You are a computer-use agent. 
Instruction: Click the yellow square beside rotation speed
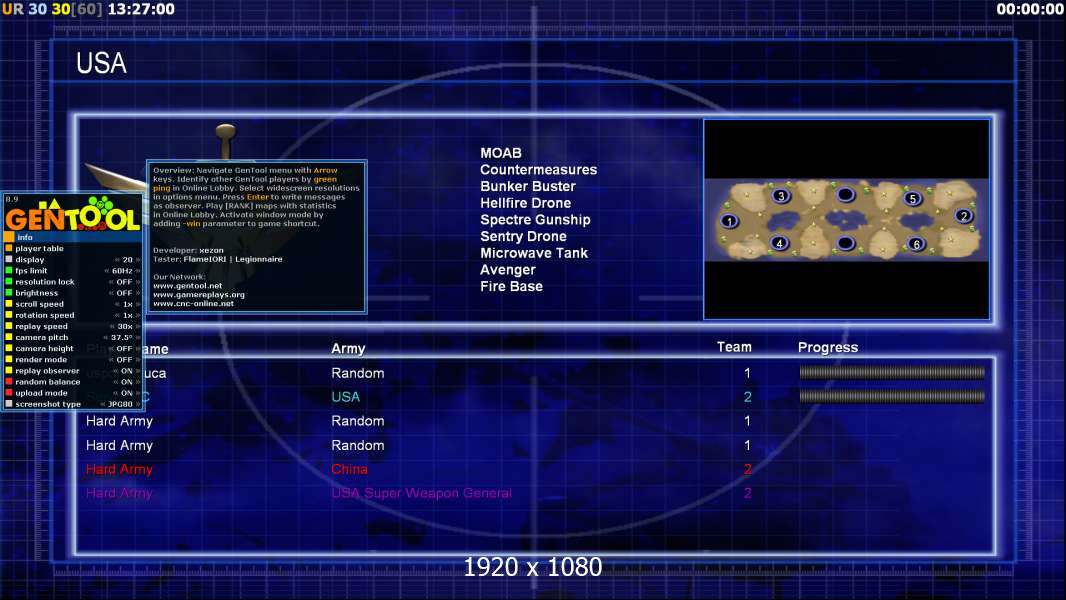pyautogui.click(x=9, y=315)
